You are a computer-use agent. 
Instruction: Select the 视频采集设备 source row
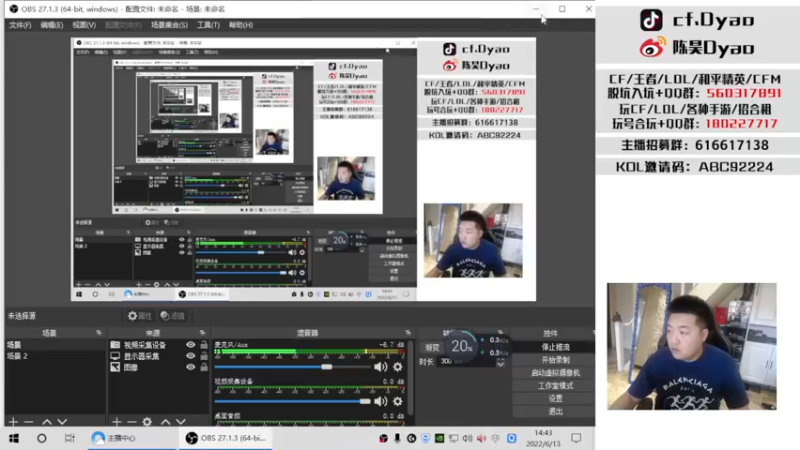point(159,345)
